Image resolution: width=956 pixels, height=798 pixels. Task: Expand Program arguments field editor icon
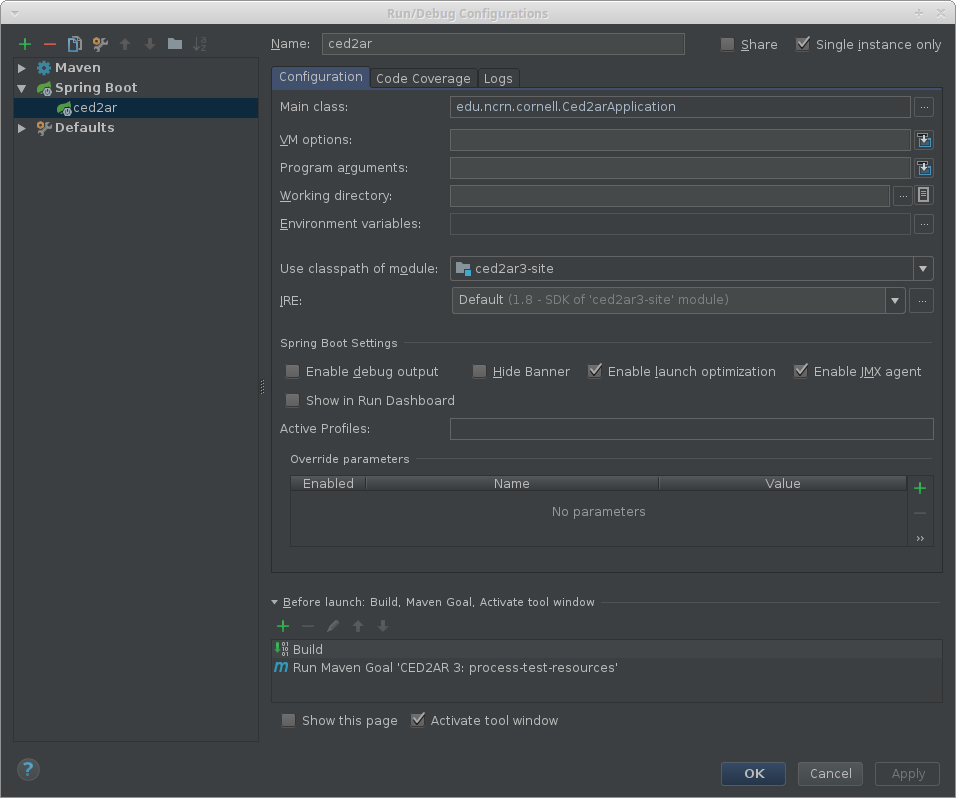pyautogui.click(x=924, y=168)
